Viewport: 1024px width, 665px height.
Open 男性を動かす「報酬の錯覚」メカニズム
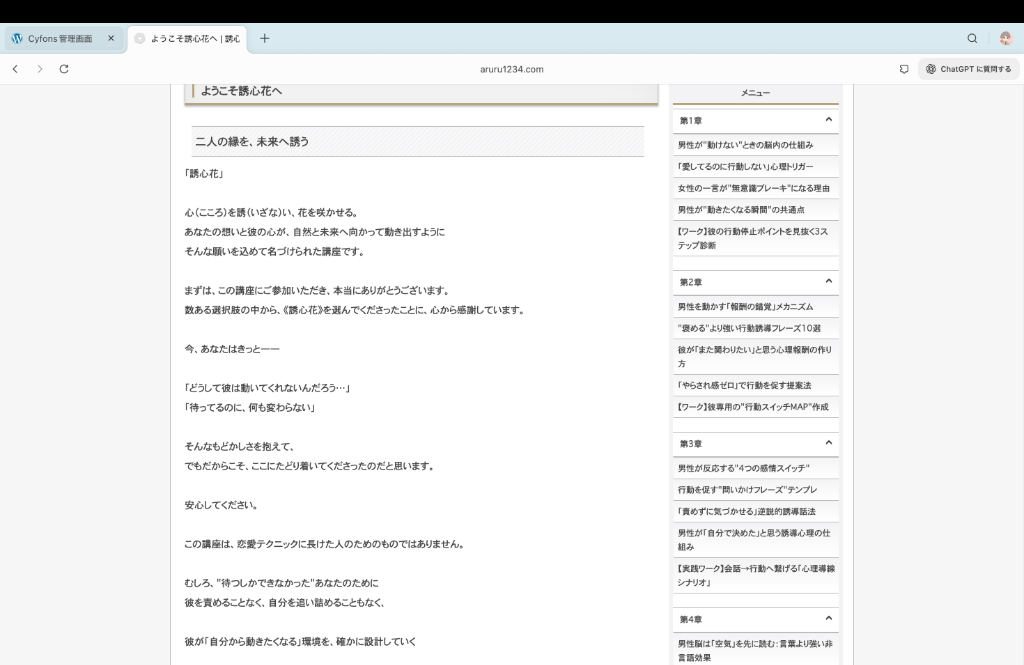(745, 306)
